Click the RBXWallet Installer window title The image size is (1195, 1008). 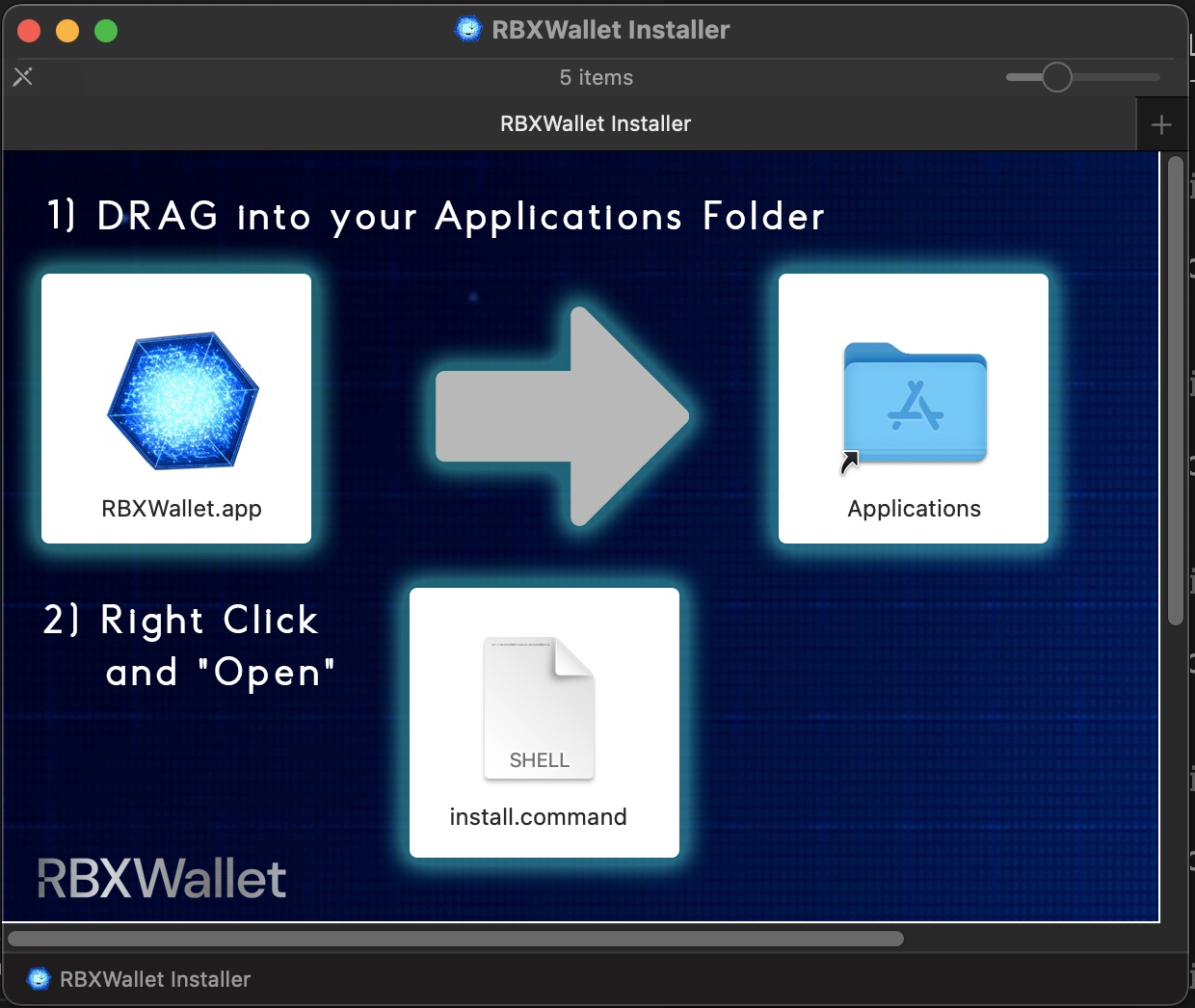tap(611, 30)
